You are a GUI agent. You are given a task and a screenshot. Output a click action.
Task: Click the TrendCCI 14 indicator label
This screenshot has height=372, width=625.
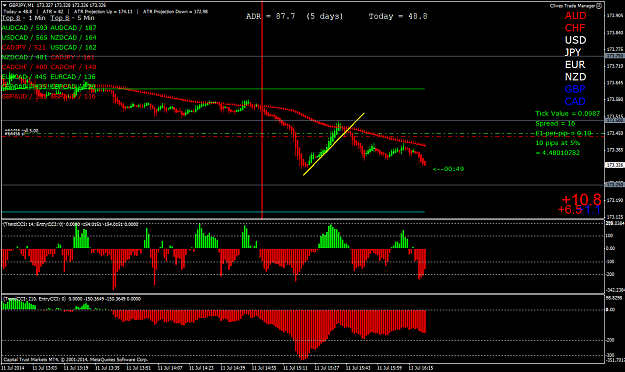70,224
